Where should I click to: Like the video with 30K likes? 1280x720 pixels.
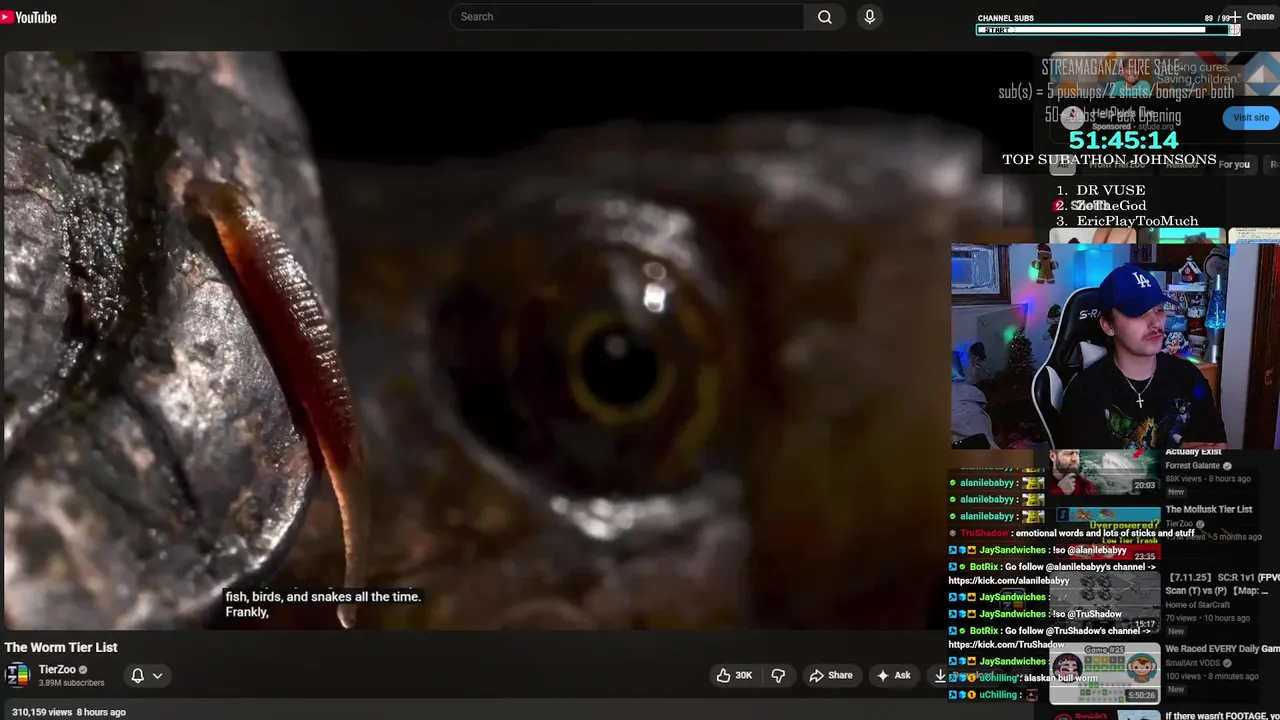(734, 676)
